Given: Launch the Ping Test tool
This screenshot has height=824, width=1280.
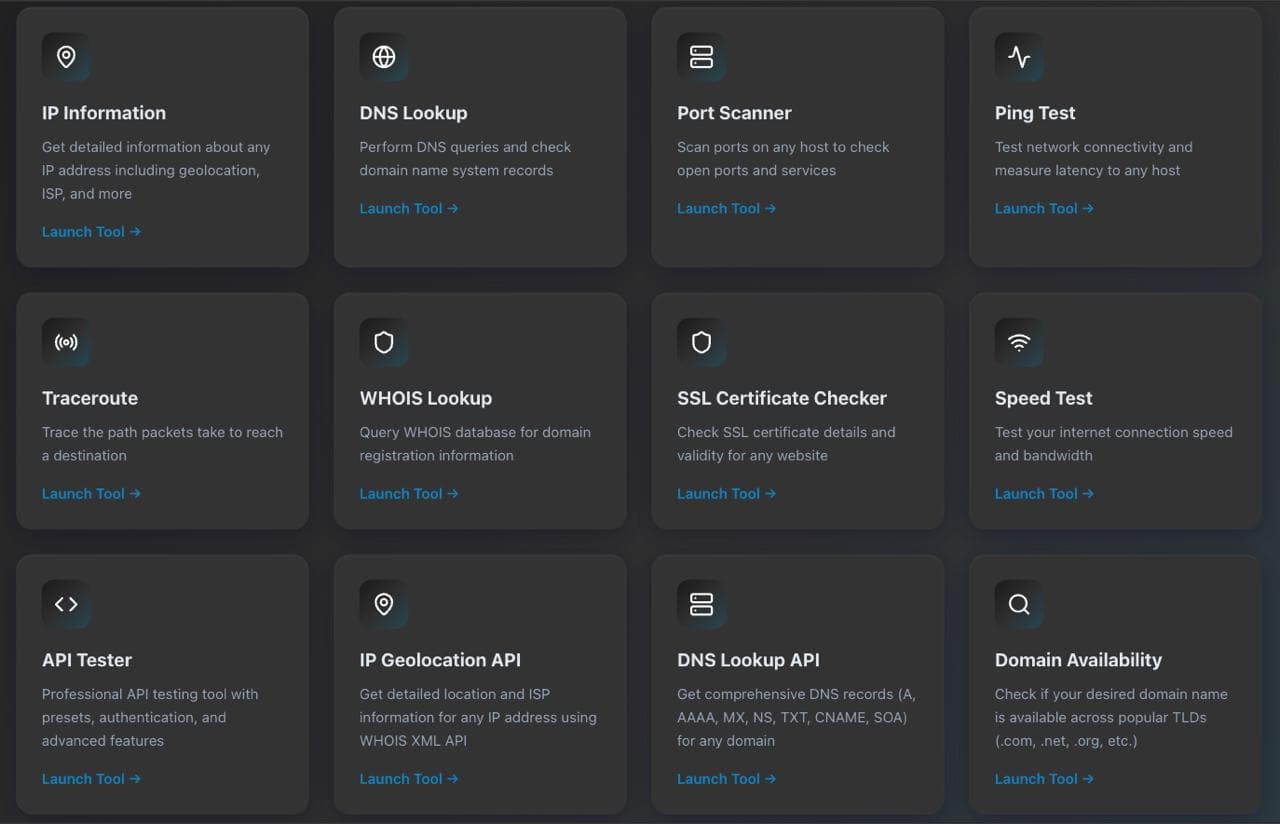Looking at the screenshot, I should point(1044,208).
